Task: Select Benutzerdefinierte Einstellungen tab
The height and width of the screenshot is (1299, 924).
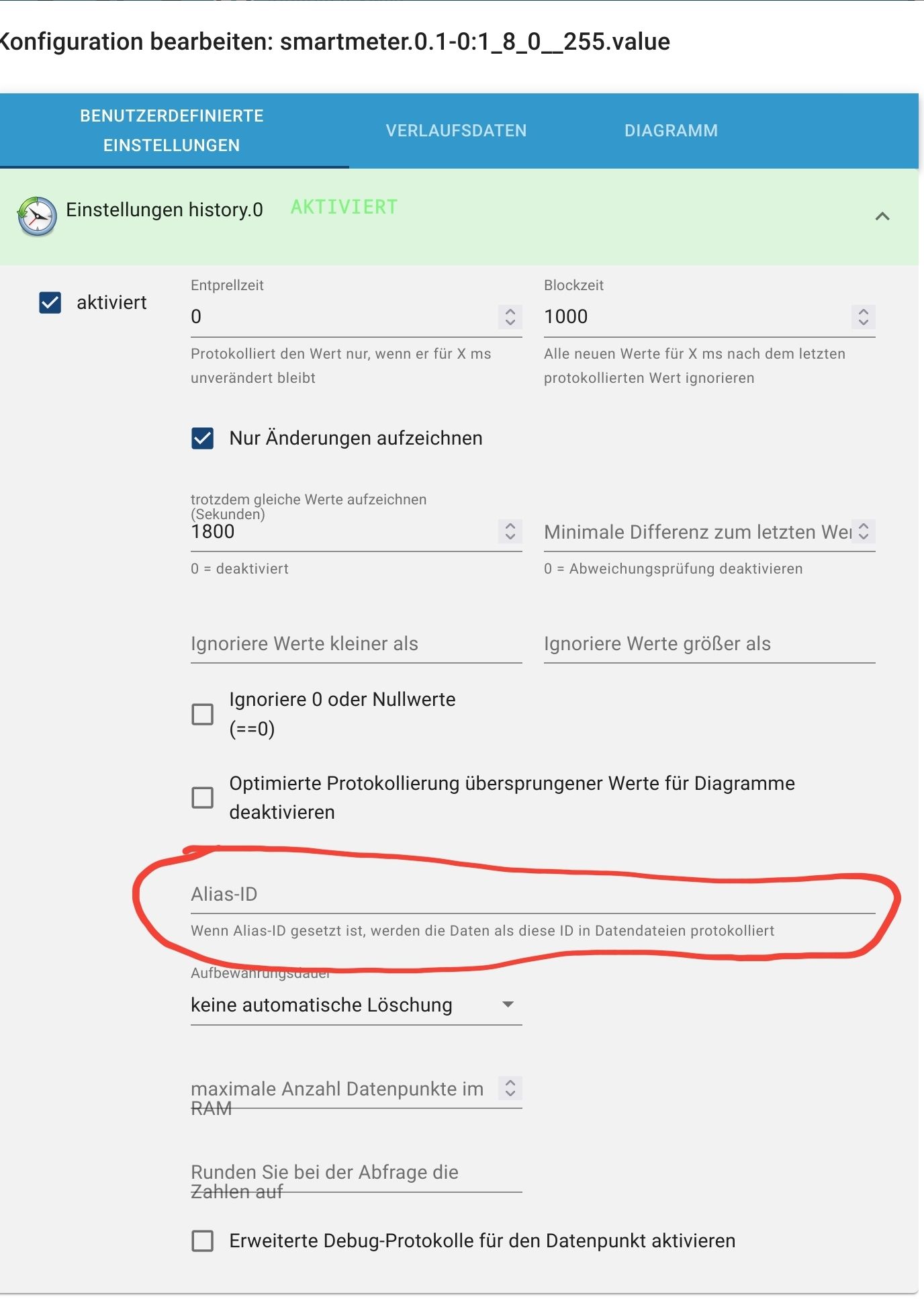Action: click(172, 131)
